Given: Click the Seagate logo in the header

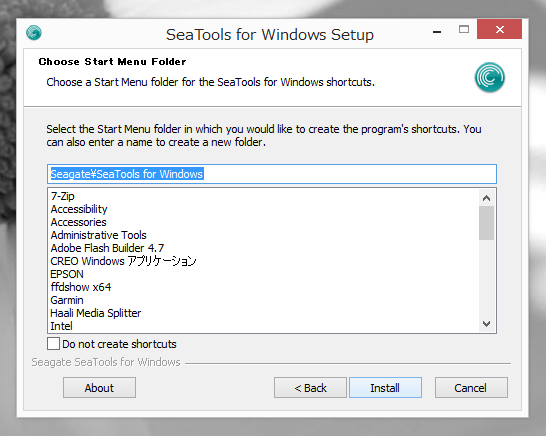Looking at the screenshot, I should tap(490, 77).
